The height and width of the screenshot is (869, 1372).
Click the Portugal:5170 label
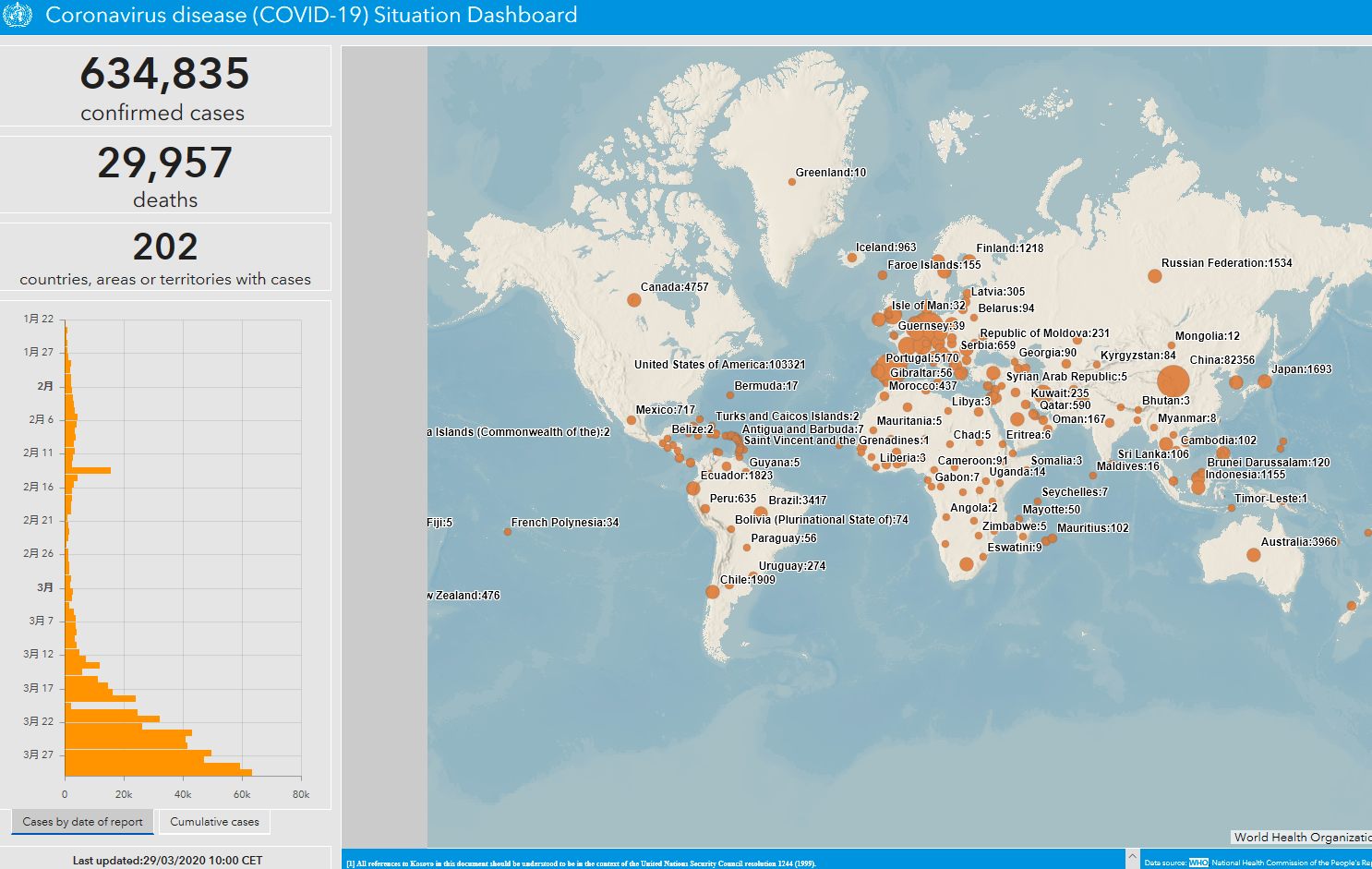(x=921, y=358)
